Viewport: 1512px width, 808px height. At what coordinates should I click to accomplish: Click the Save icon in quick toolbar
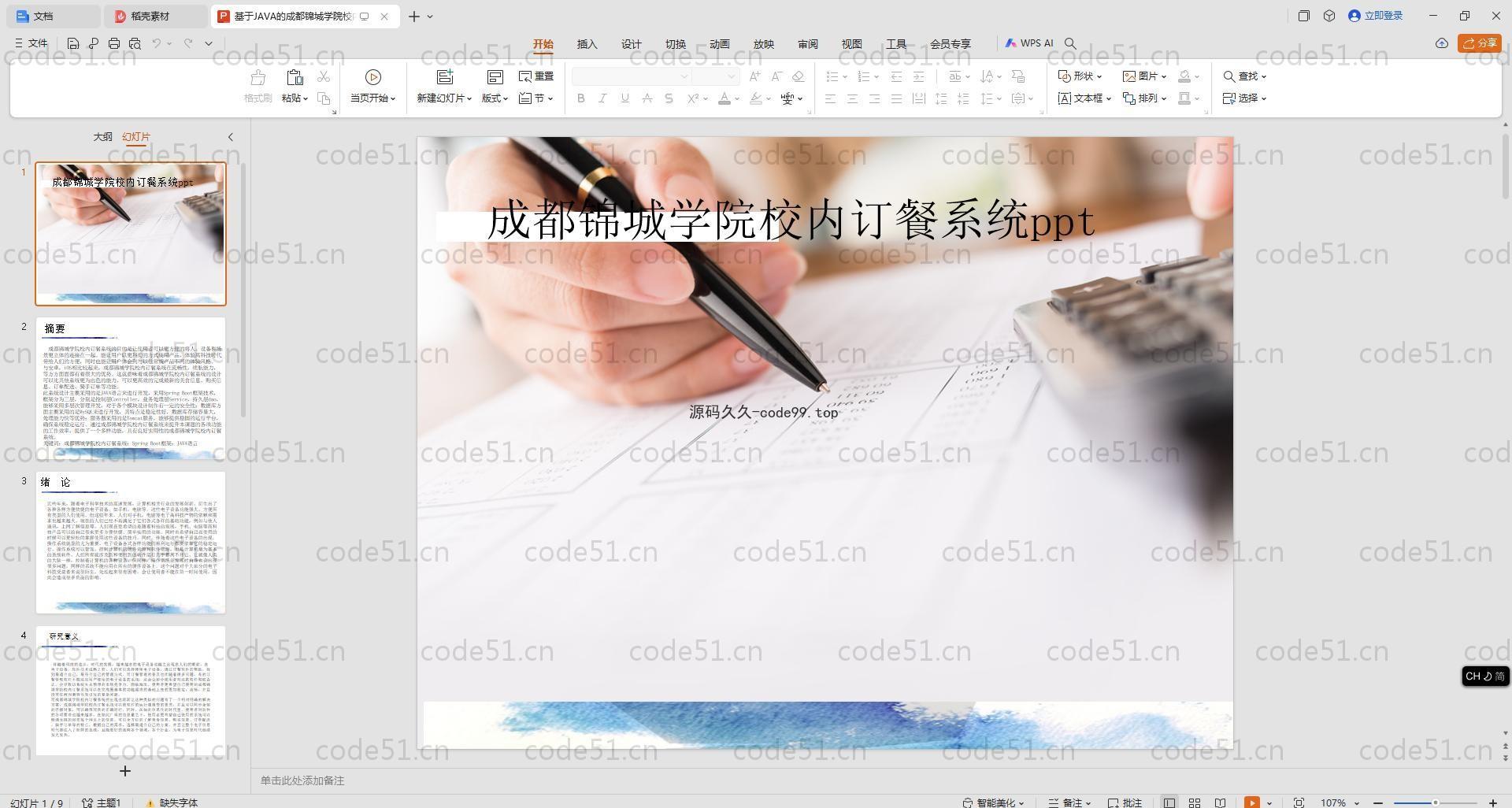pos(73,43)
